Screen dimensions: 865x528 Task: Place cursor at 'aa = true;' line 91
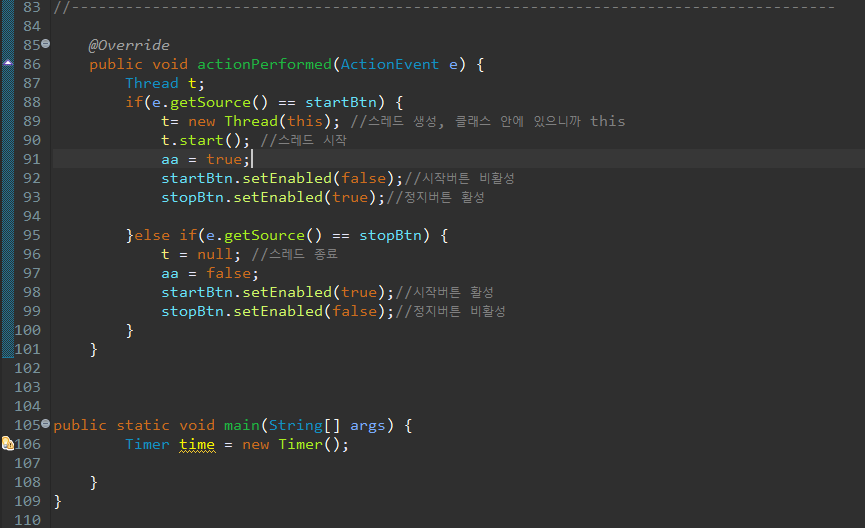tap(205, 159)
